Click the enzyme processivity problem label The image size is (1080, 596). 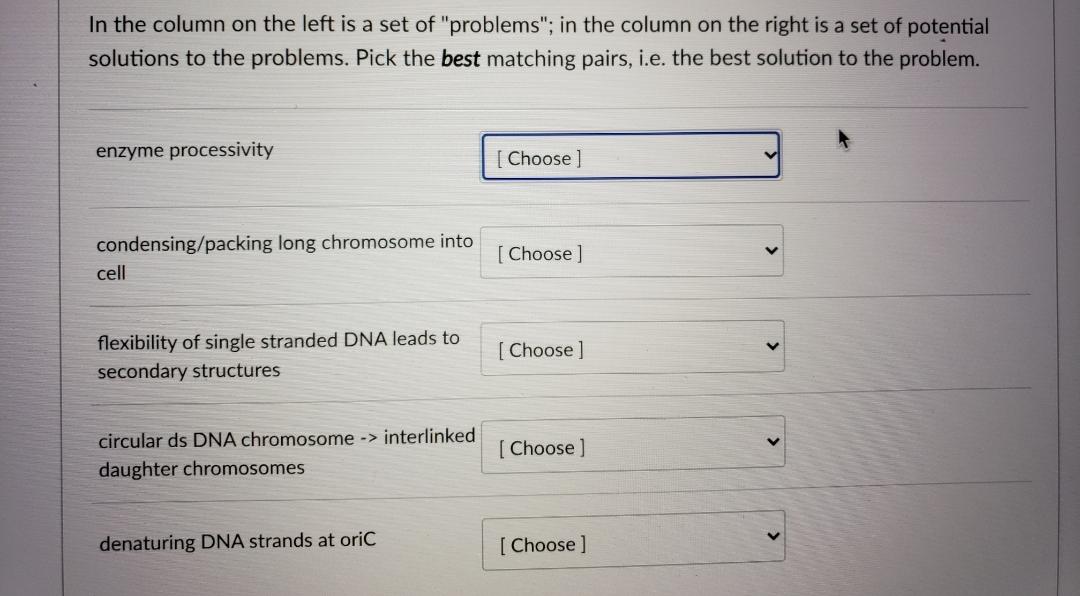(185, 150)
